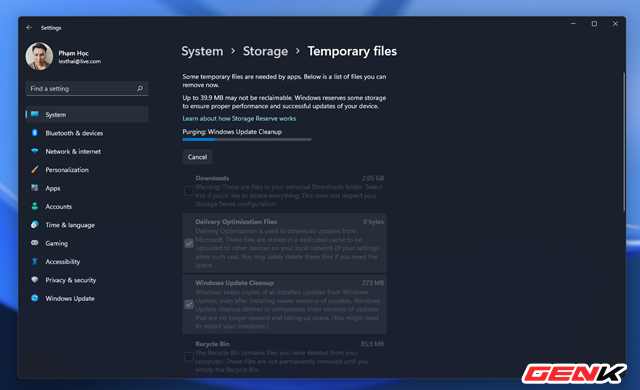Click the Personalization paintbrush icon

tap(35, 169)
